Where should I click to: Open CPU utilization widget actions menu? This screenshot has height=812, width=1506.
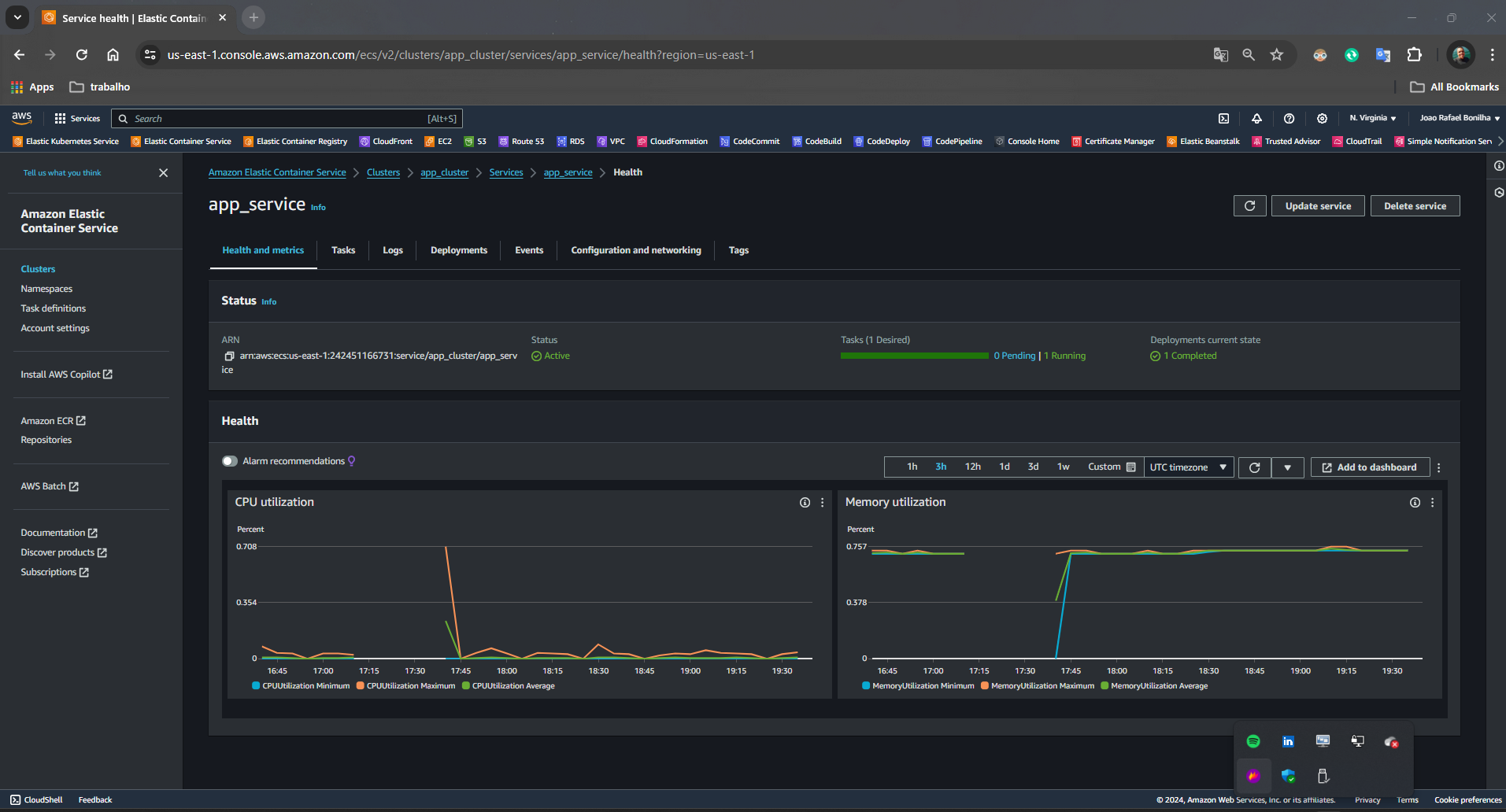pos(823,502)
